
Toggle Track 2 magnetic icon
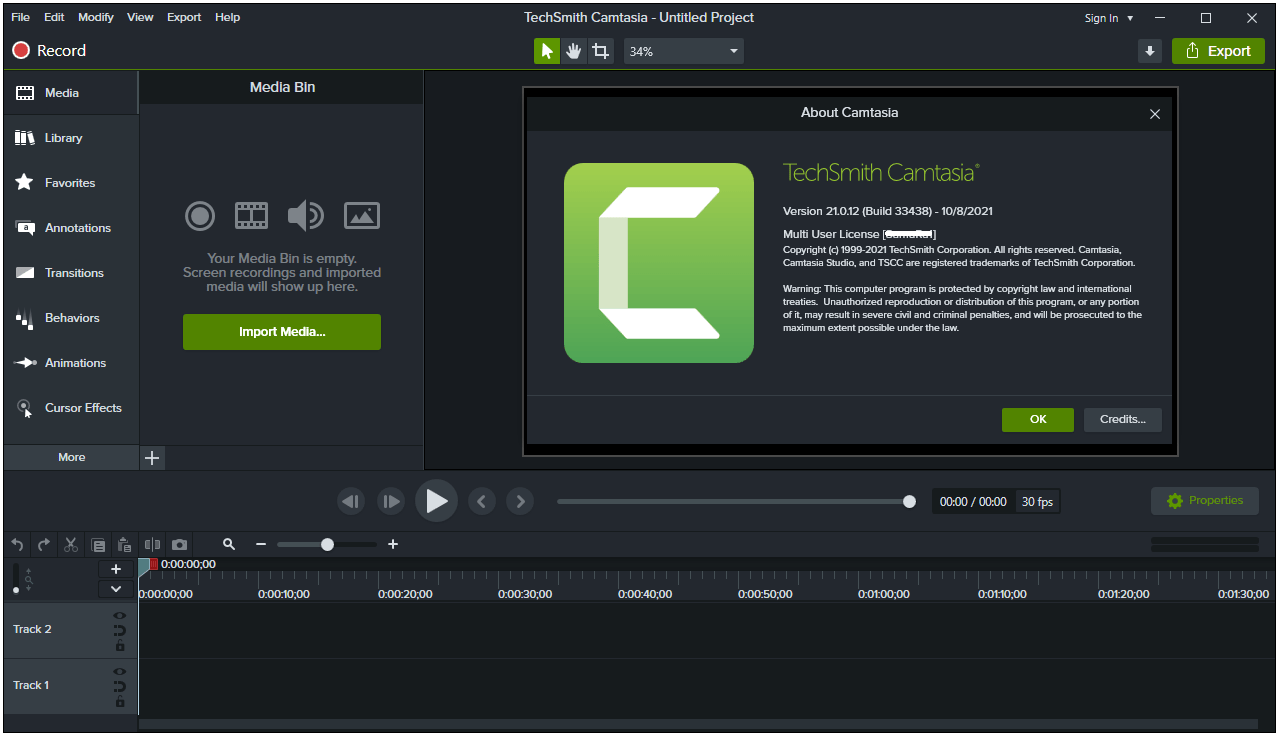coord(120,630)
